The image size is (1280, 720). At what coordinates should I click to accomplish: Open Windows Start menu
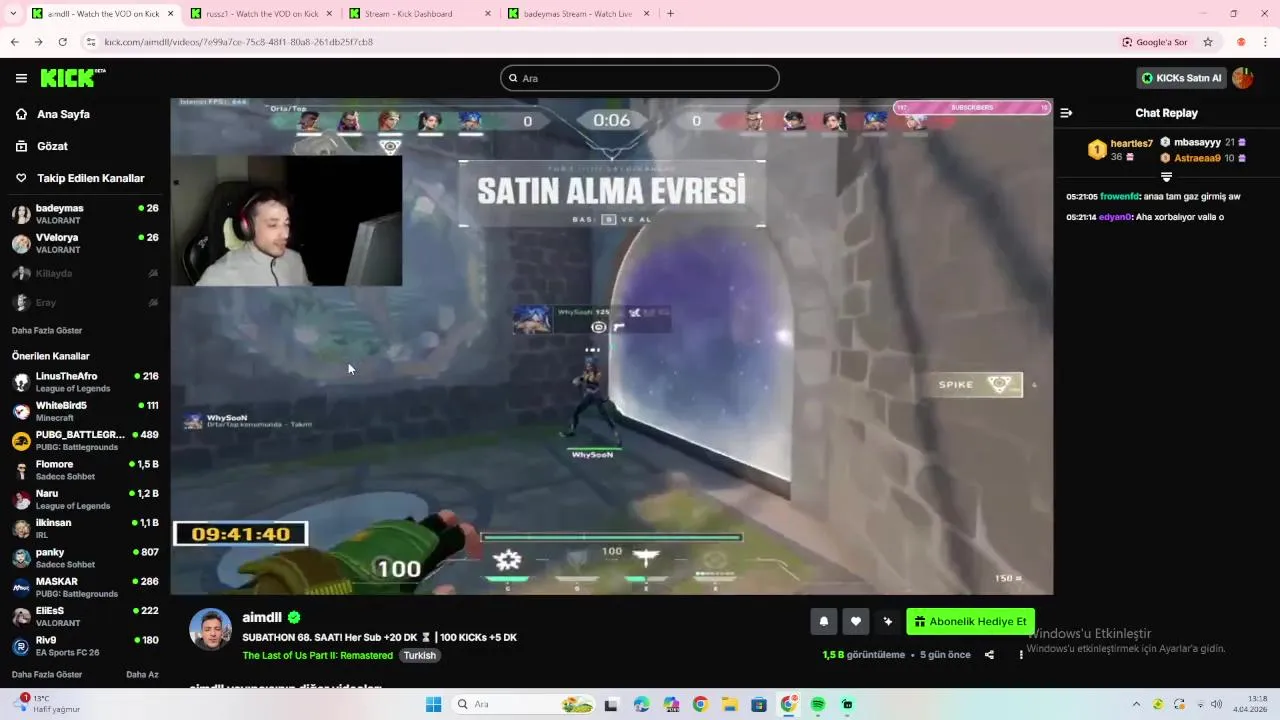tap(433, 704)
